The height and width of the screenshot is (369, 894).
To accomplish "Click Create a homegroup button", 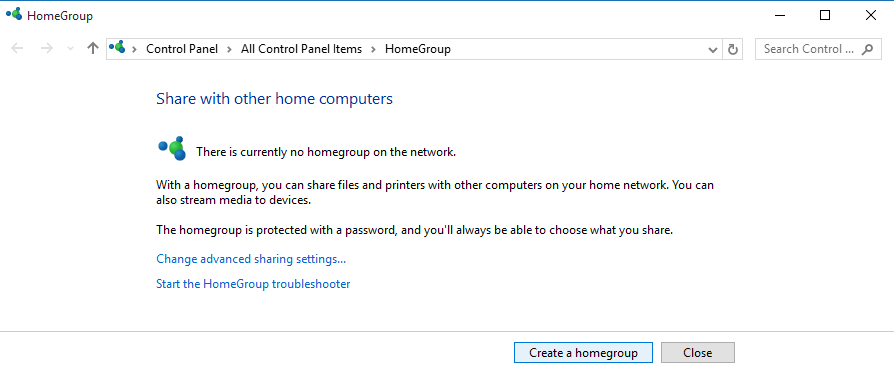I will (x=583, y=352).
